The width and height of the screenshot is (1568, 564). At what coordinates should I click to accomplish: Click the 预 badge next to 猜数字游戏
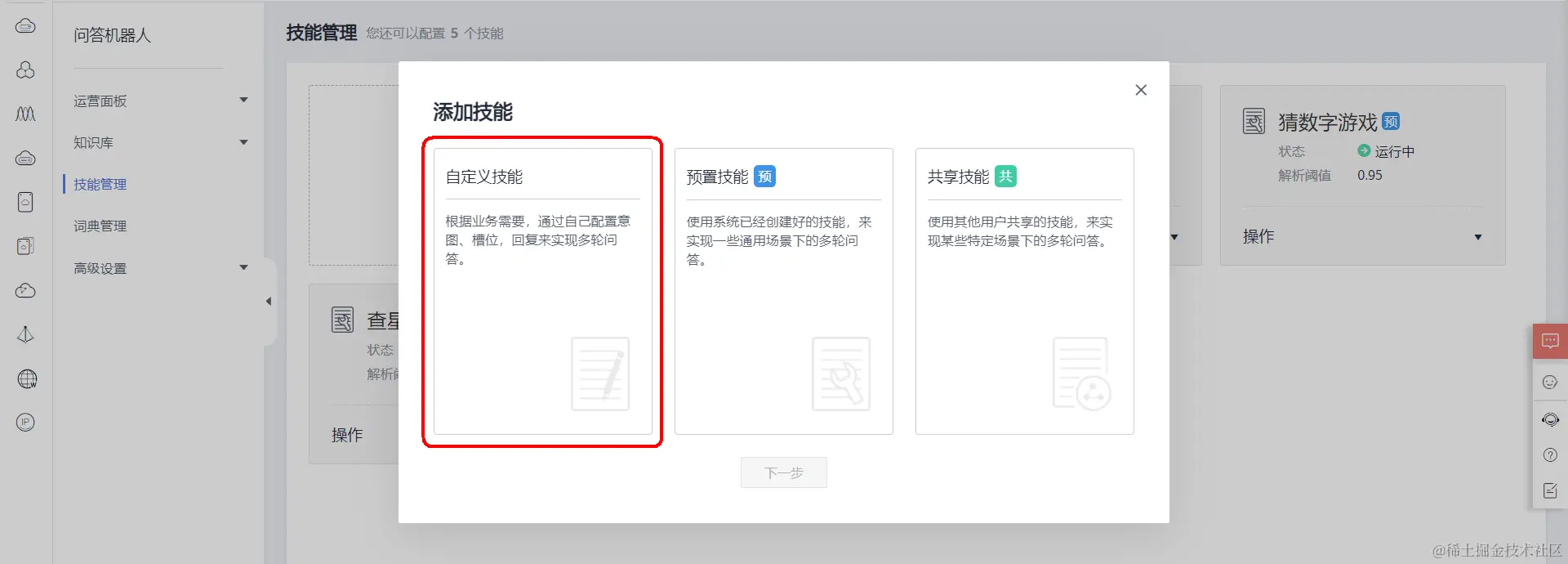coord(1392,122)
